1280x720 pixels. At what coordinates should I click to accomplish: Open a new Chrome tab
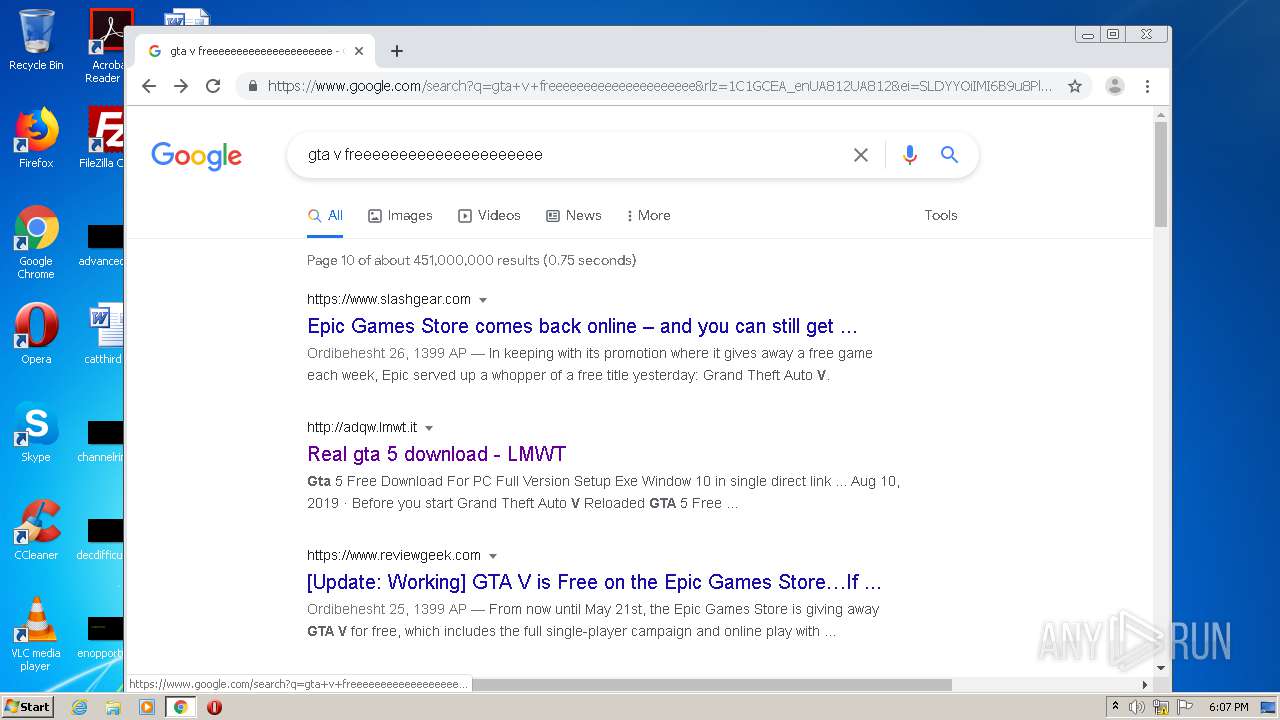pyautogui.click(x=397, y=51)
